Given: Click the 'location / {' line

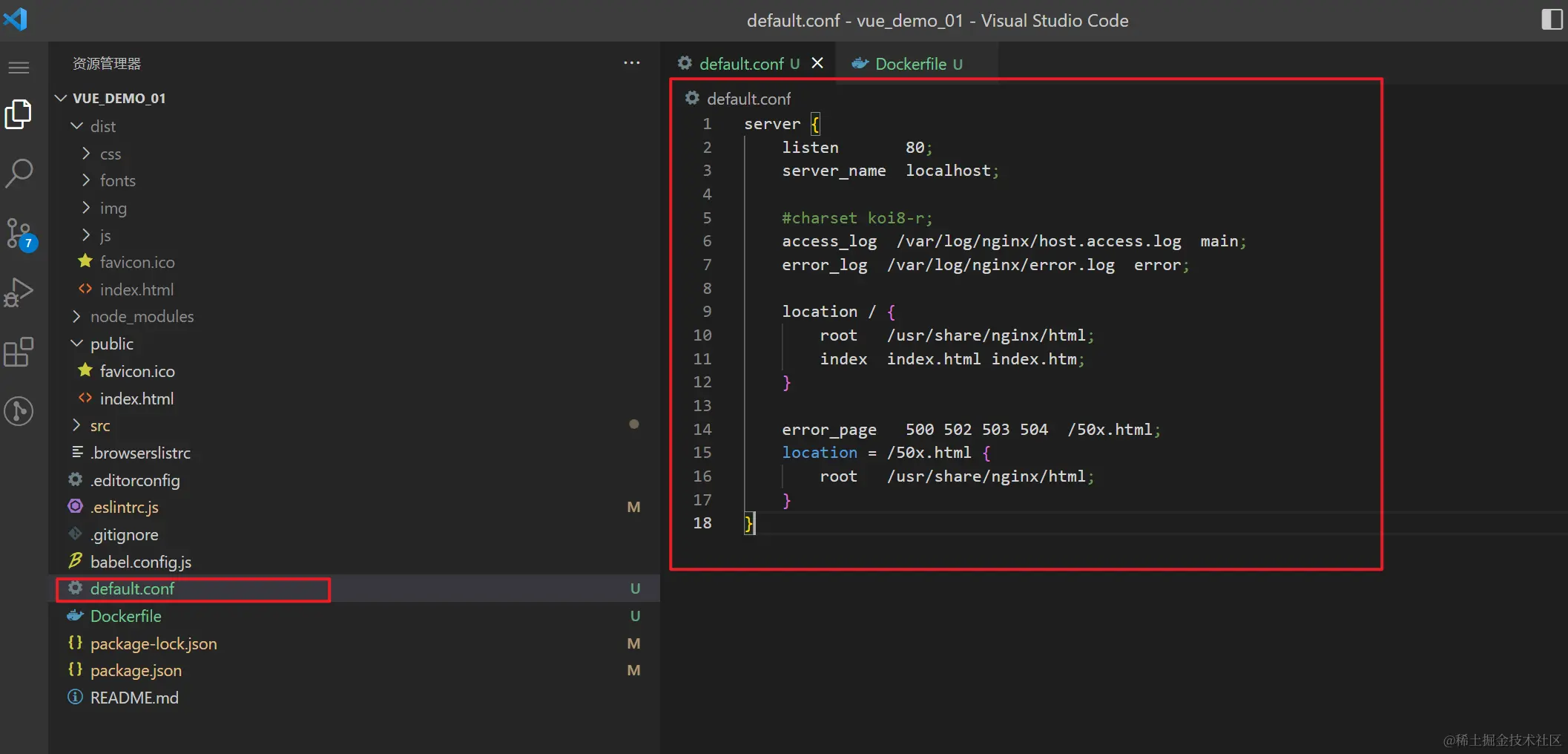Looking at the screenshot, I should click(838, 312).
